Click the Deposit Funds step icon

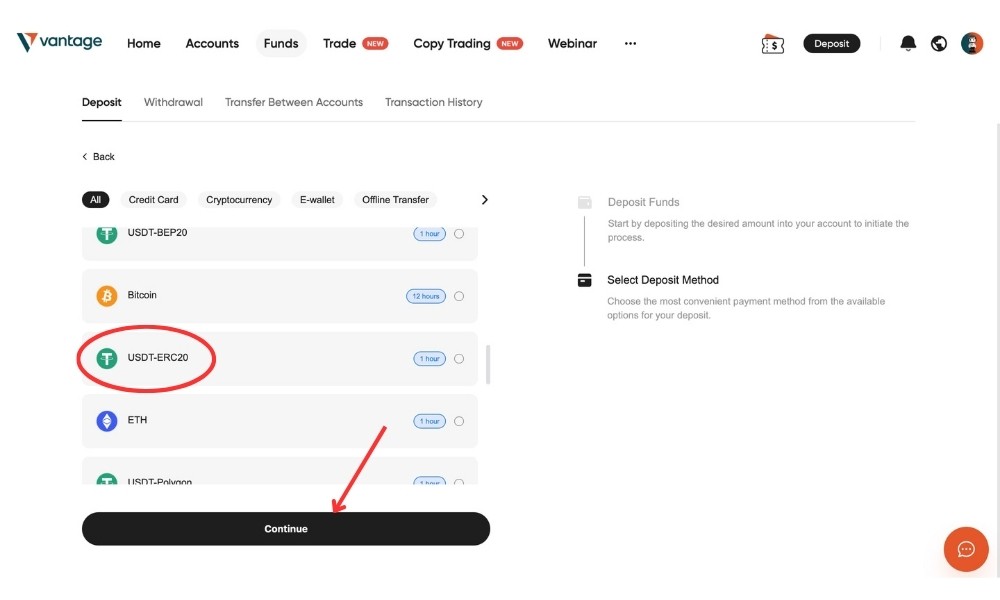pyautogui.click(x=584, y=202)
